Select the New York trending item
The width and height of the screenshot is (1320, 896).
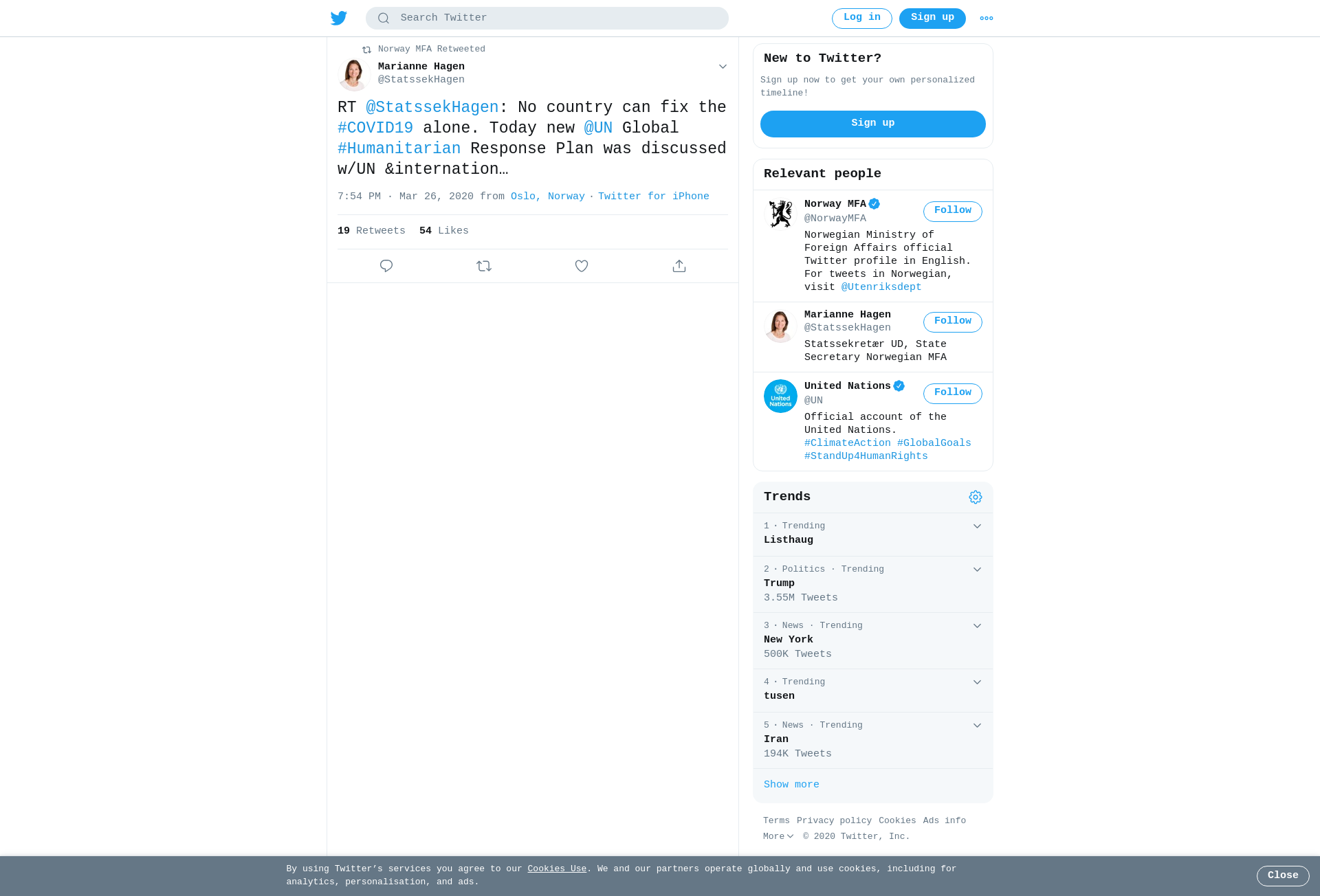(873, 640)
